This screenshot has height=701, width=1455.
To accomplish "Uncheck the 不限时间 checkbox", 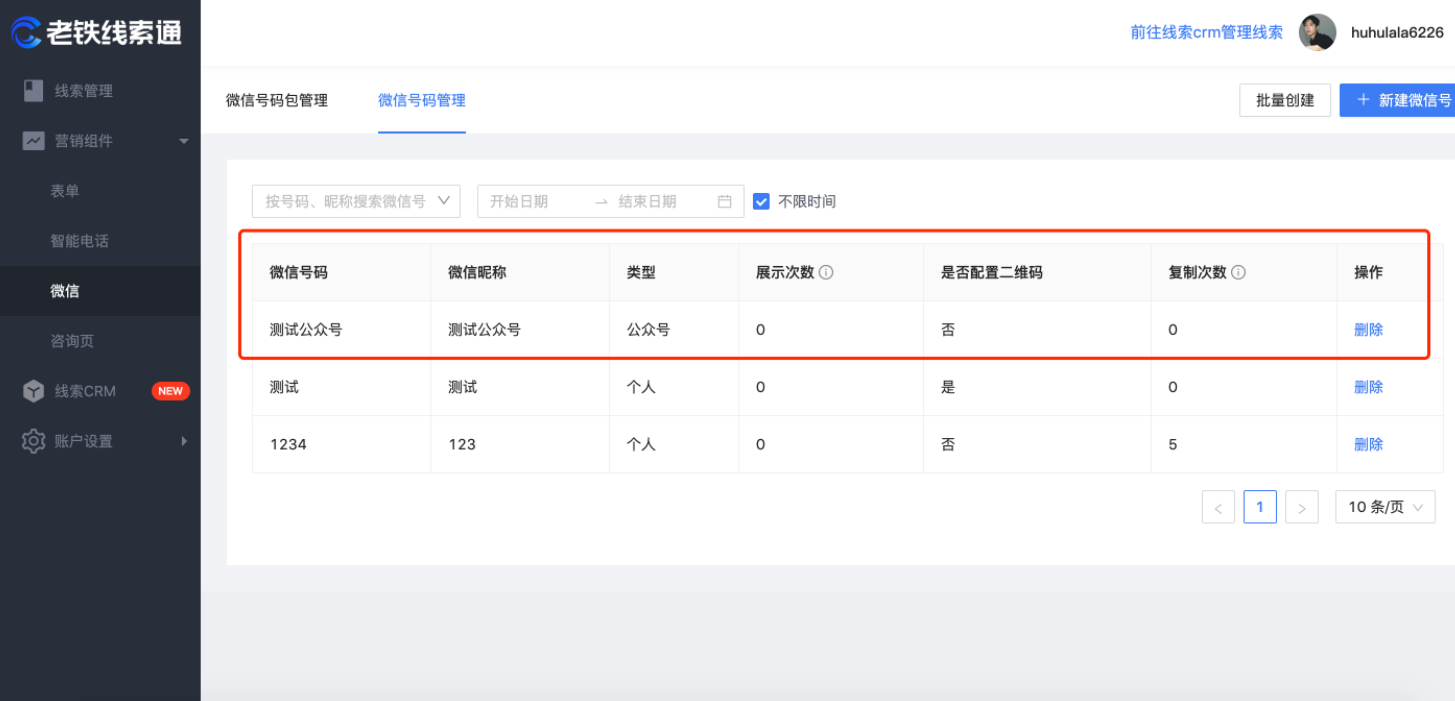I will coord(761,200).
